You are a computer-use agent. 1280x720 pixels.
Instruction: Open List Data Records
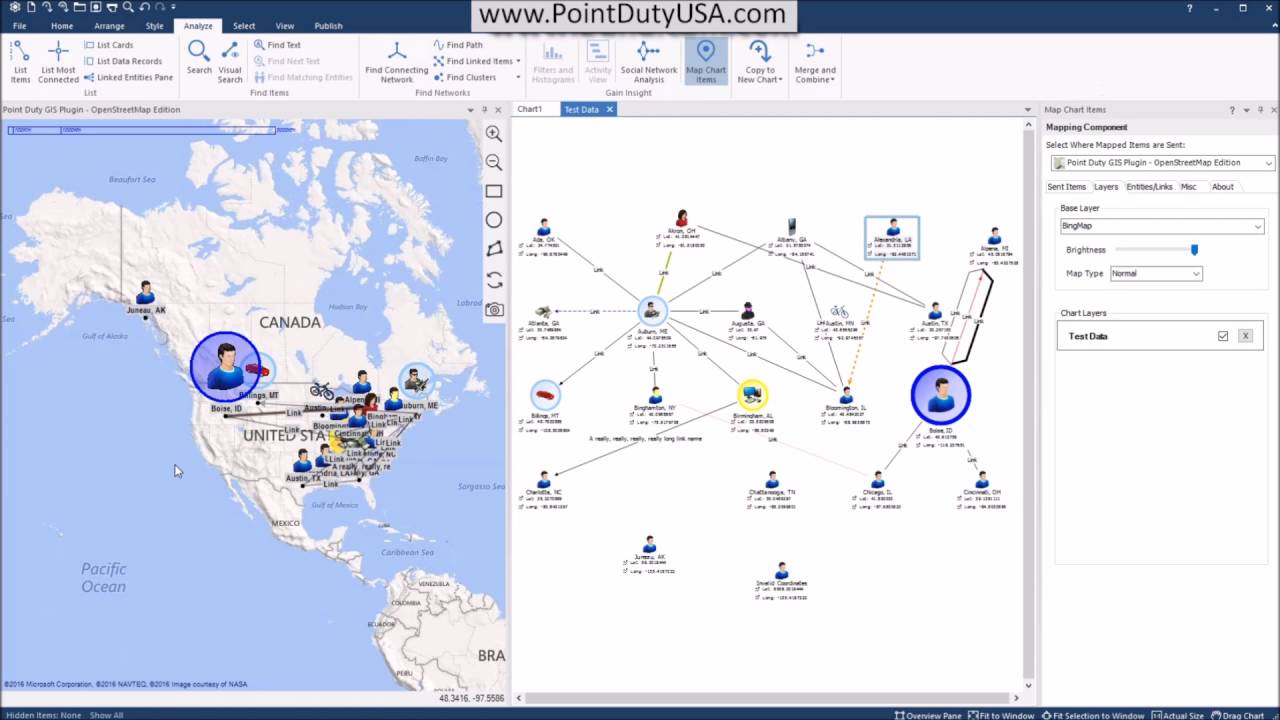pyautogui.click(x=122, y=61)
